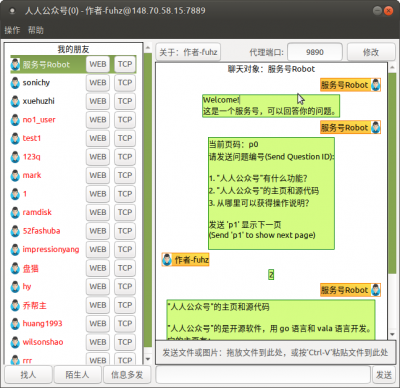Click the avatar icon beside huang1993
The width and height of the screenshot is (400, 388).
point(15,324)
